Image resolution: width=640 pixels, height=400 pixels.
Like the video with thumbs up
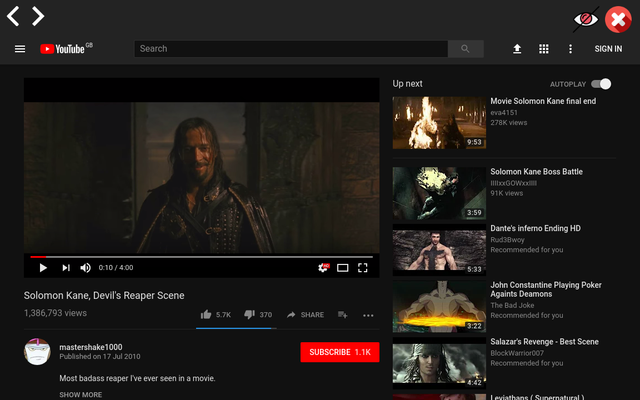[206, 315]
